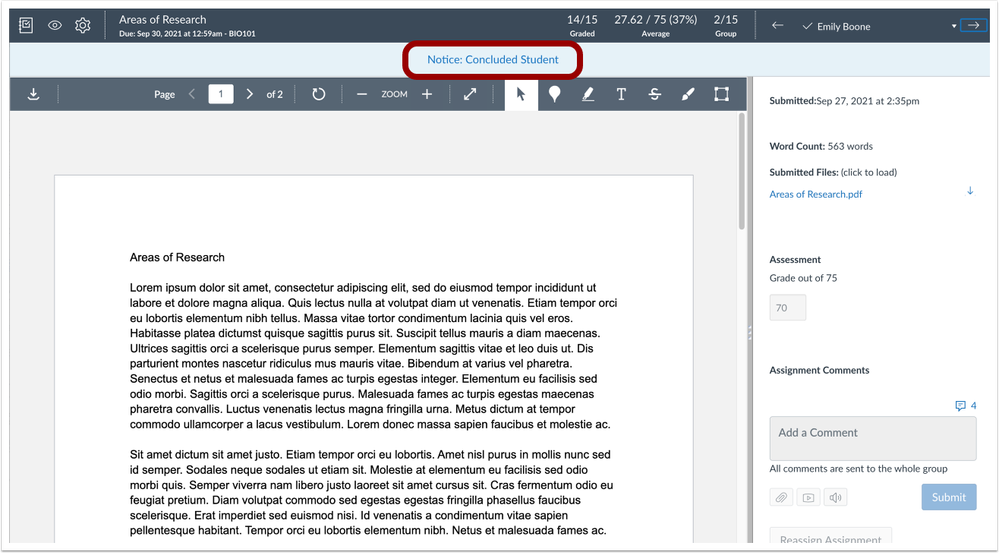Screen dimensions: 999x553
Task: Open the Areas of Research.pdf link
Action: click(815, 194)
